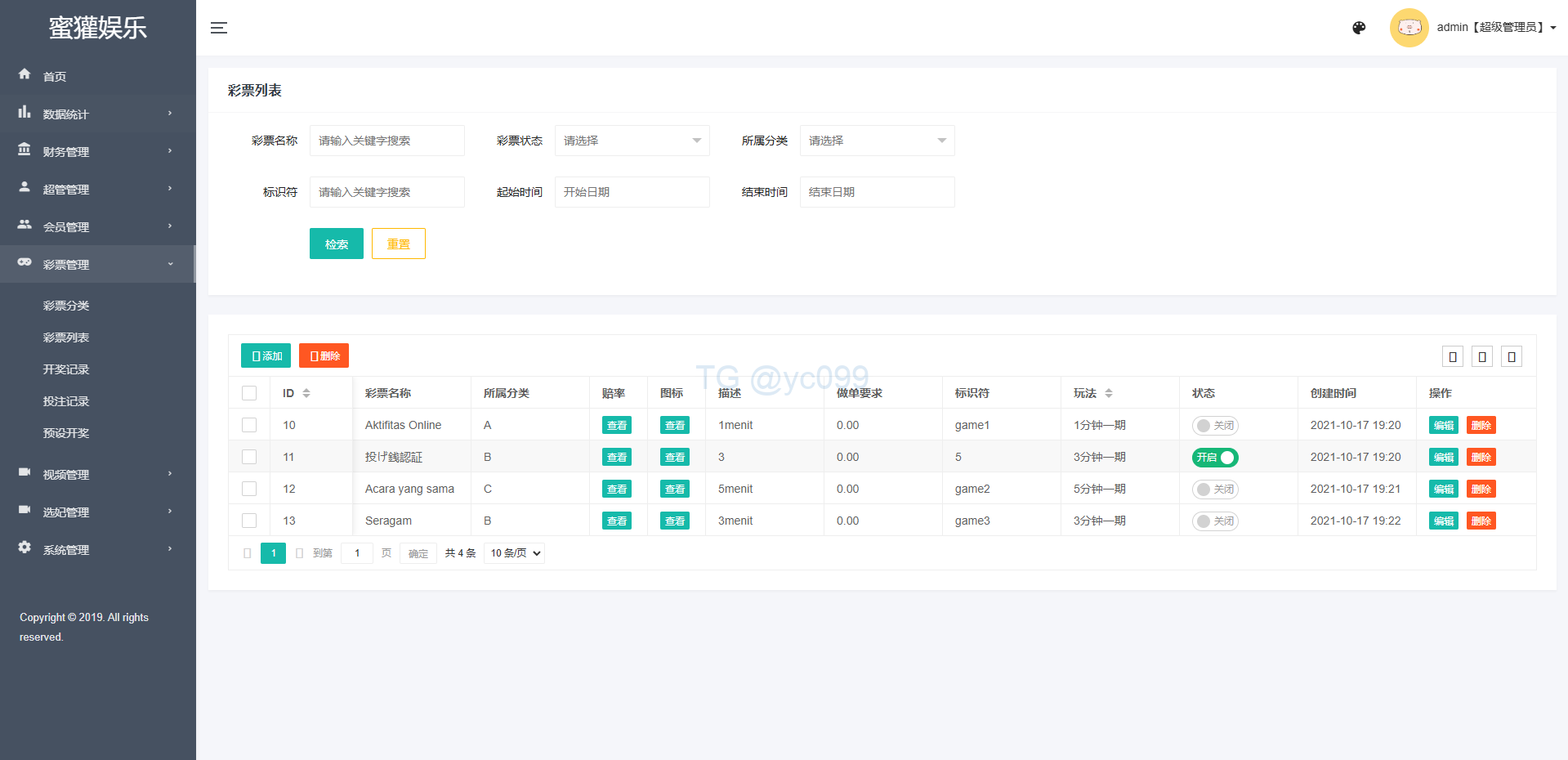Open the 所属分类 dropdown filter
1568x760 pixels.
(x=877, y=141)
